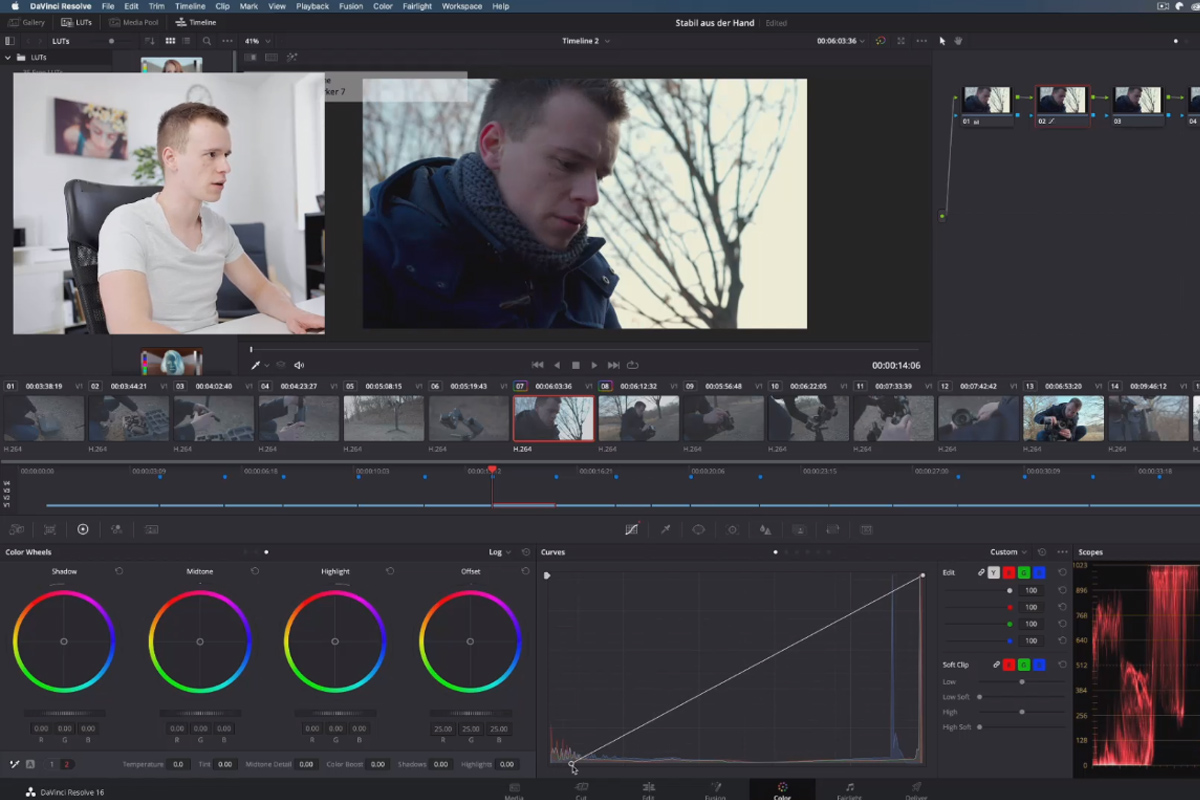Open the Color menu
Viewport: 1200px width, 800px height.
[x=381, y=6]
